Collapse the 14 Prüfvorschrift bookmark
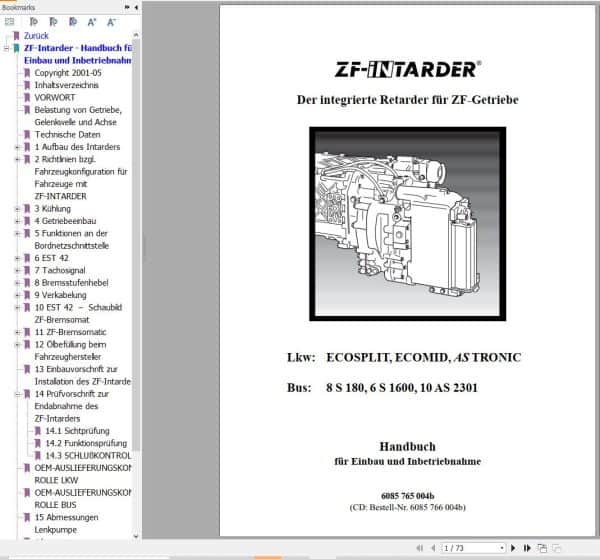This screenshot has width=600, height=559. (x=17, y=394)
